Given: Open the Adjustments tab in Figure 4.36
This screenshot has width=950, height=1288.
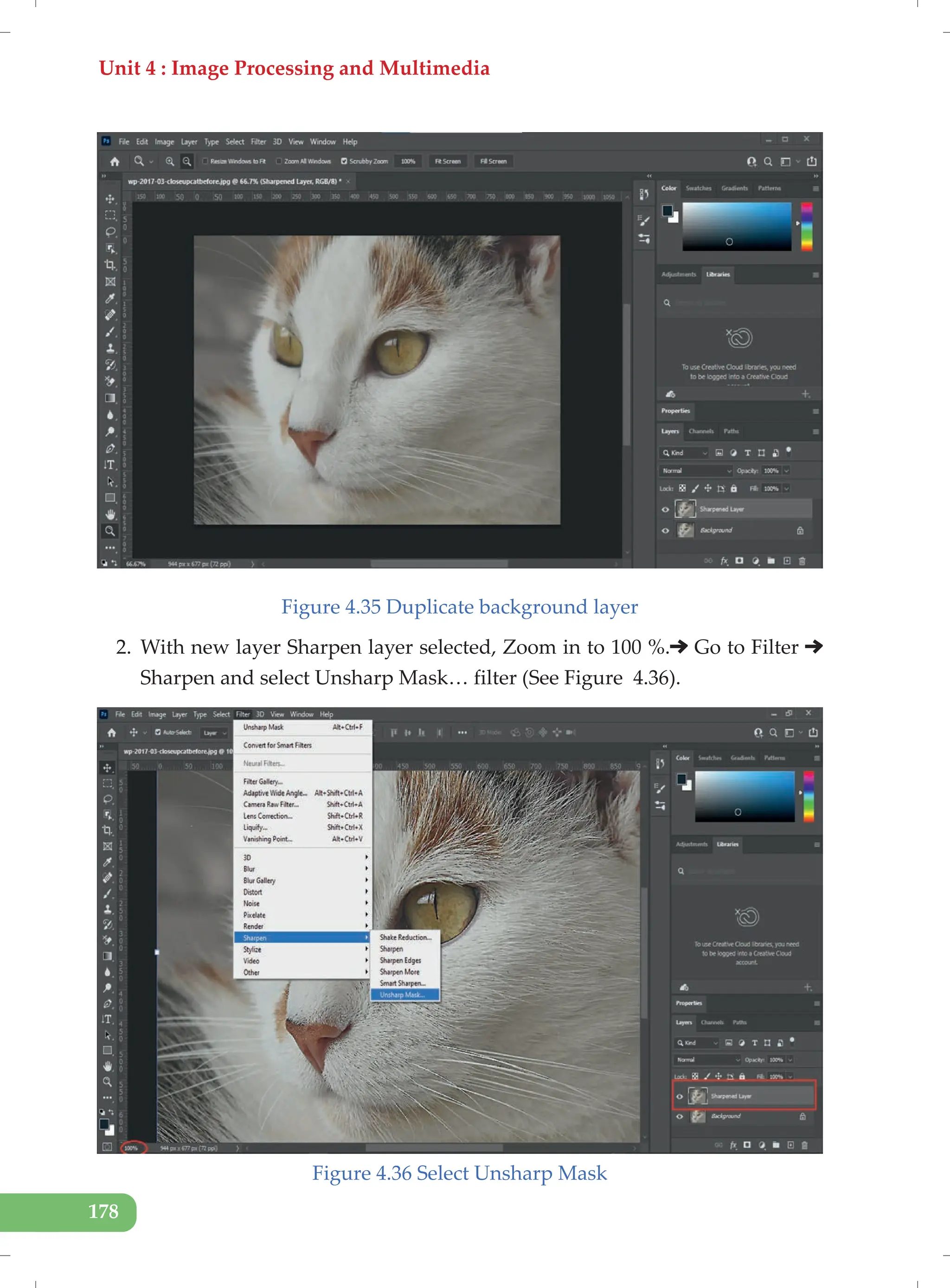Looking at the screenshot, I should [691, 844].
